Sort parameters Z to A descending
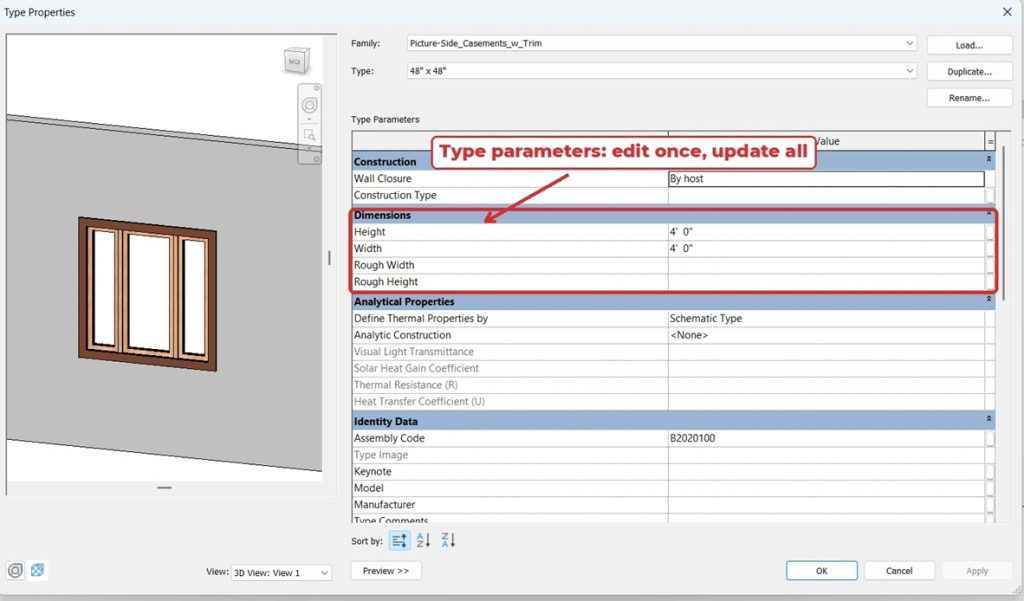The image size is (1024, 601). coord(448,540)
